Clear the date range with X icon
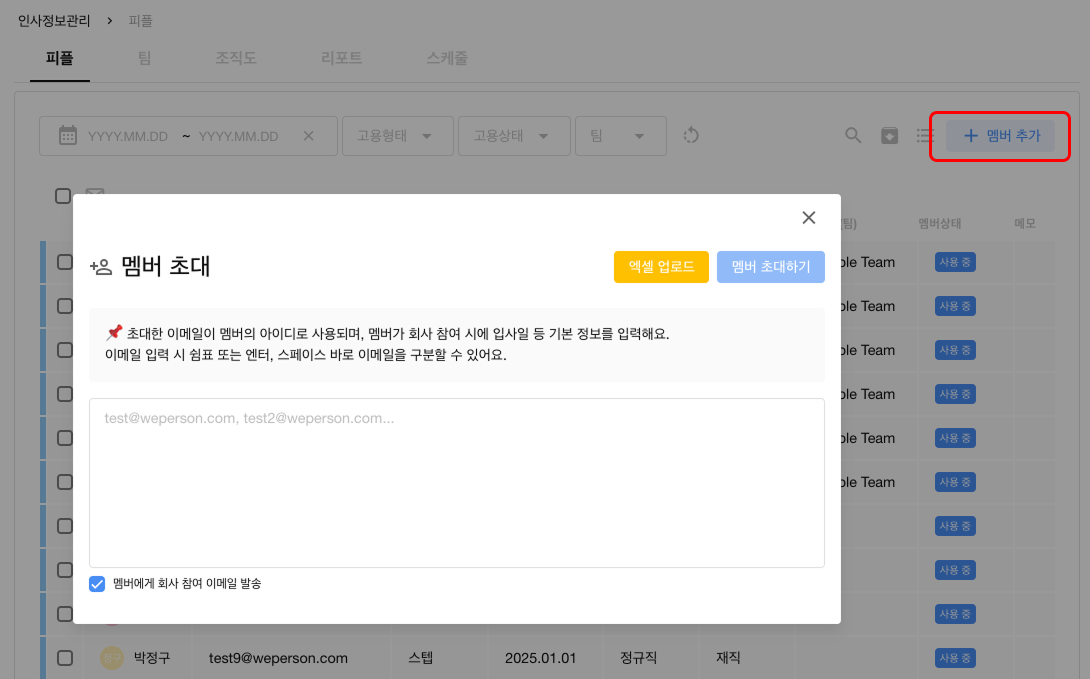 (x=309, y=136)
